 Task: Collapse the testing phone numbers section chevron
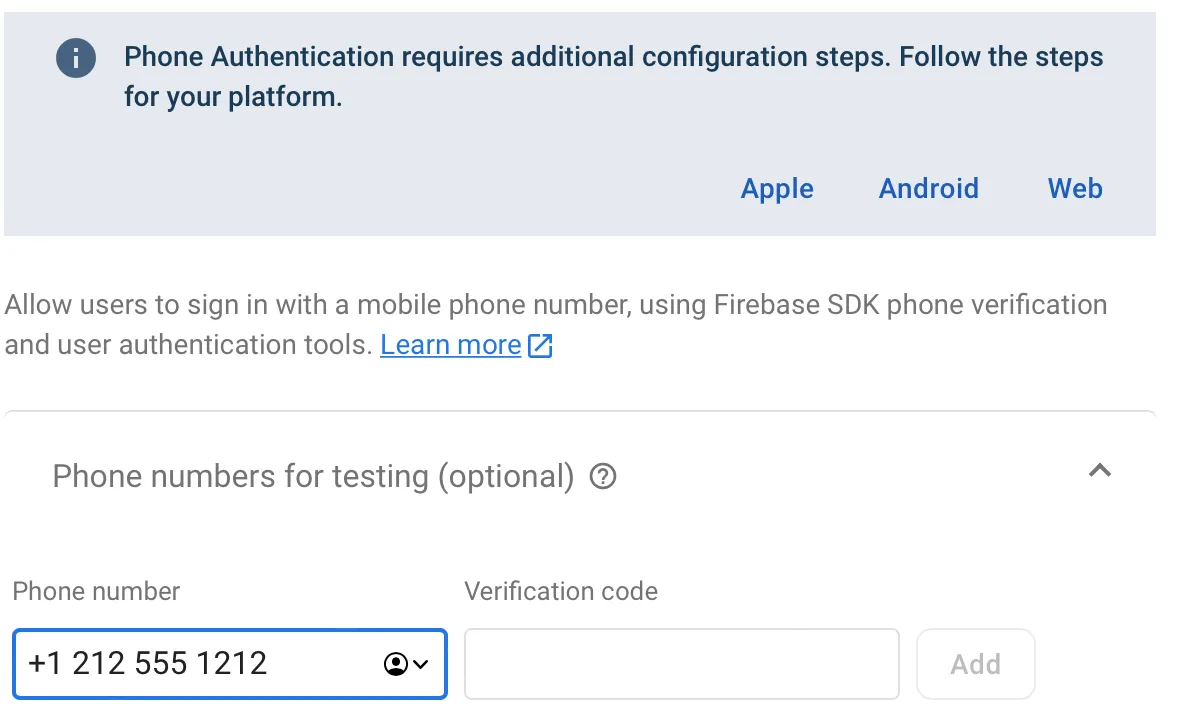1100,470
